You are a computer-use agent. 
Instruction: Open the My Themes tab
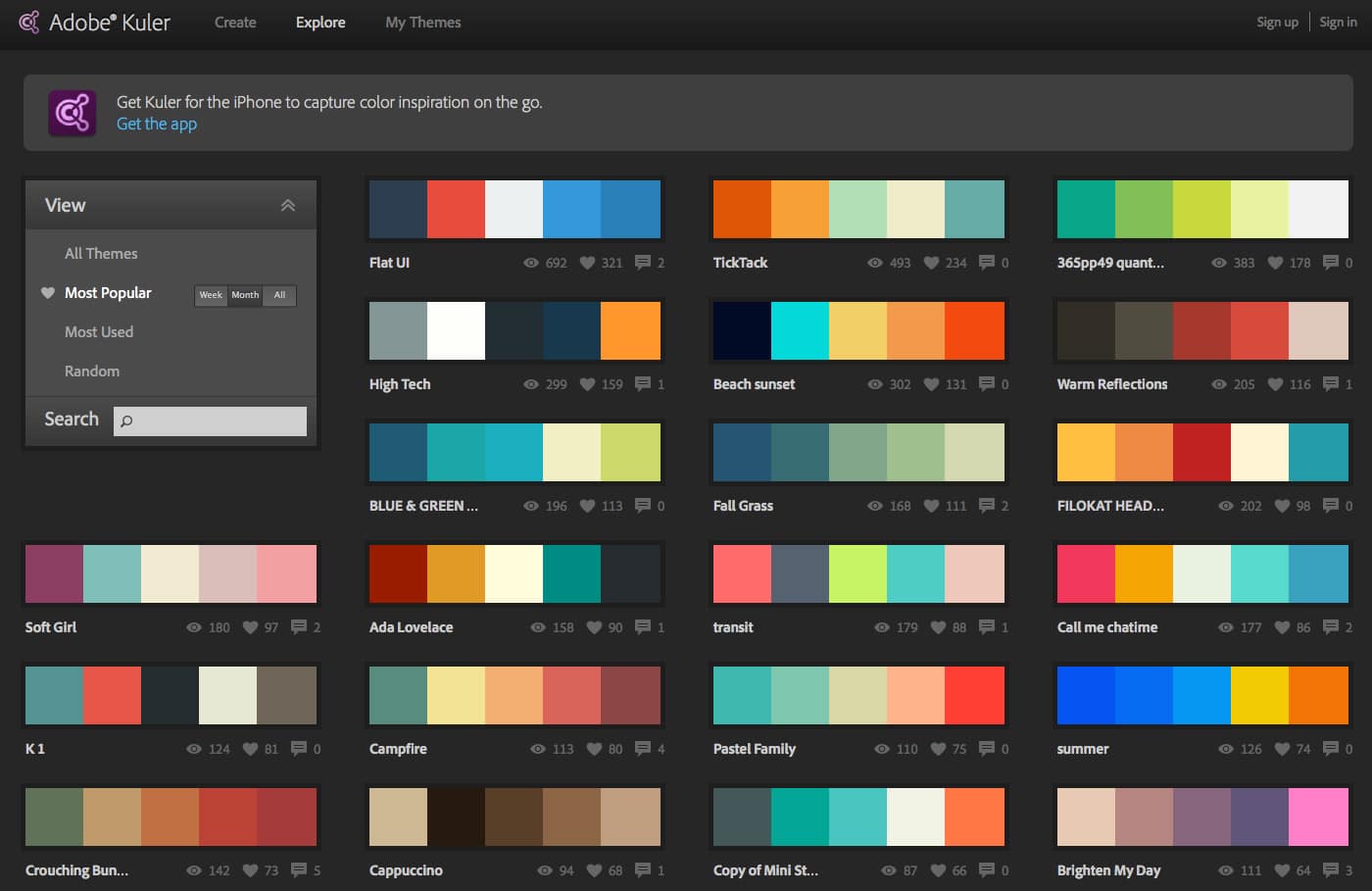coord(422,22)
